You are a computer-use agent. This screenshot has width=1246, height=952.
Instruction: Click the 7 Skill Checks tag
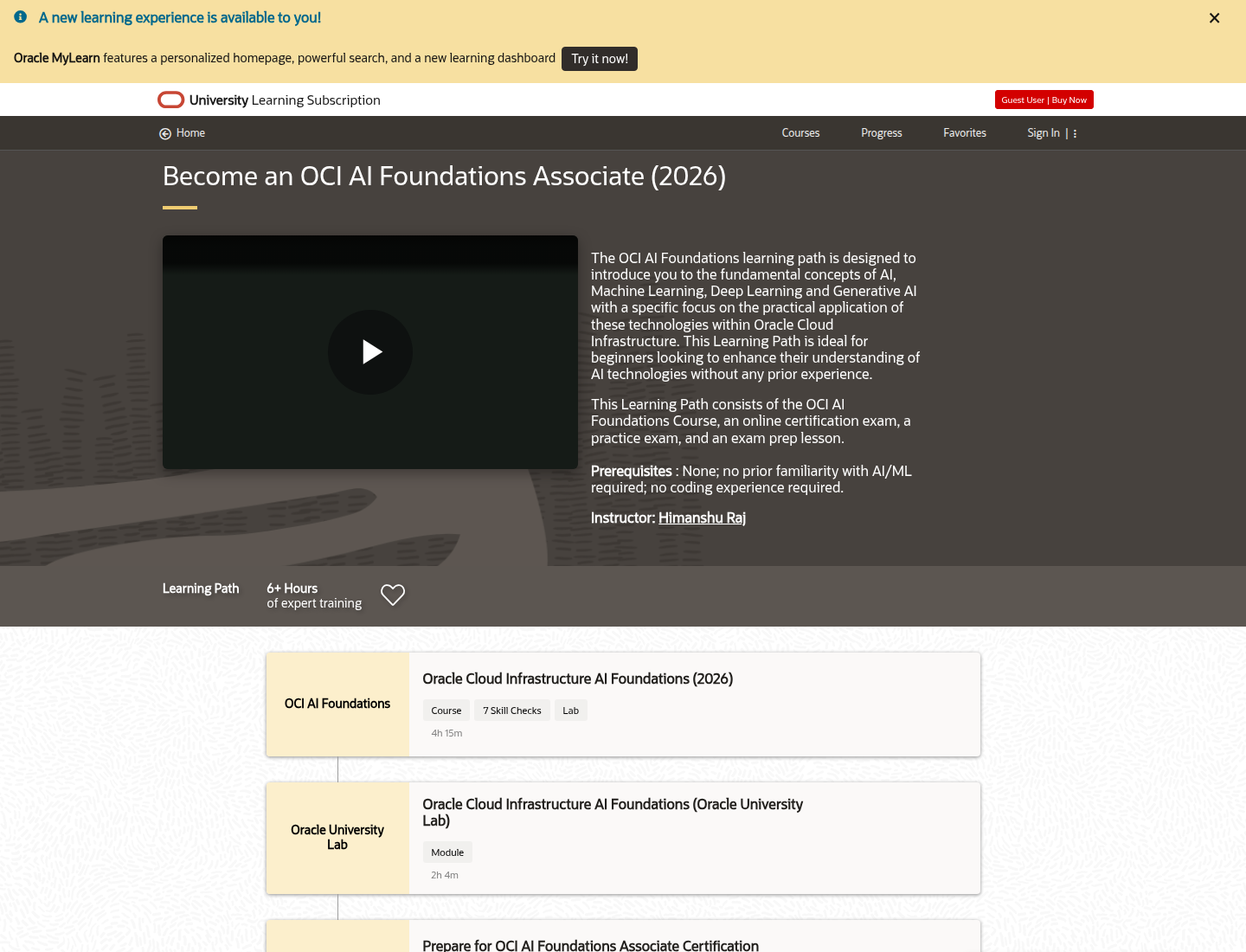512,711
